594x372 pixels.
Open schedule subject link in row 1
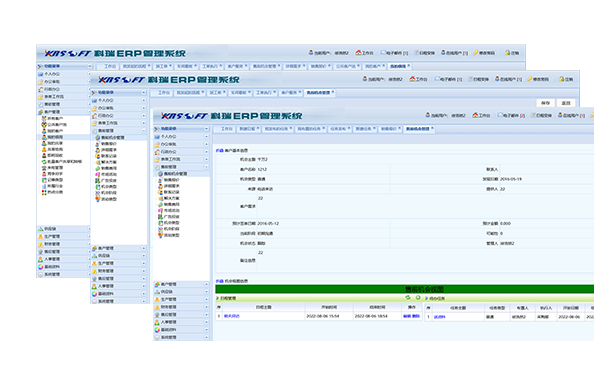coord(231,316)
